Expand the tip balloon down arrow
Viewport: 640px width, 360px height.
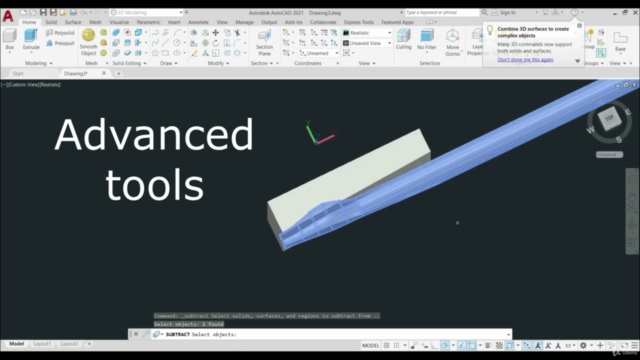578,61
